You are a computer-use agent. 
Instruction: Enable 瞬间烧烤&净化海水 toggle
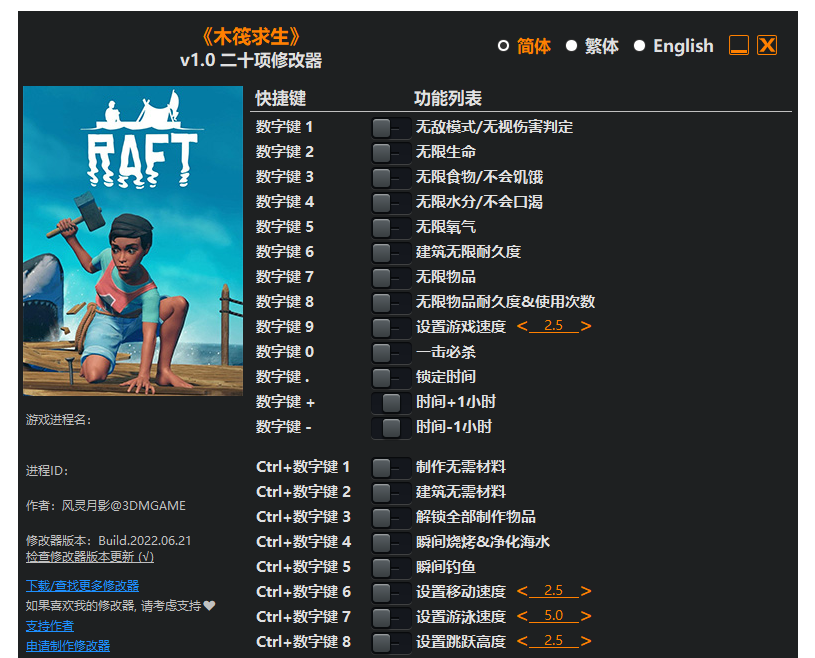[x=391, y=542]
